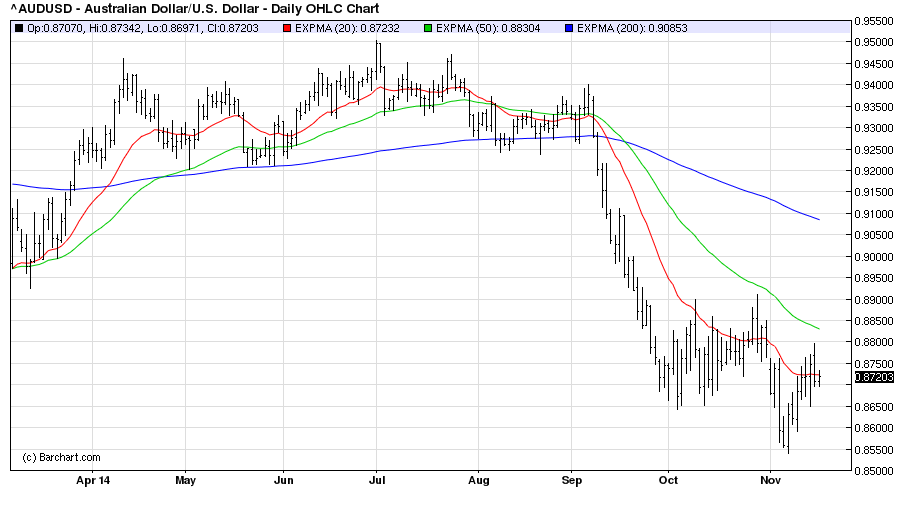
Task: Click the 0.95000 price axis label
Action: pos(874,42)
